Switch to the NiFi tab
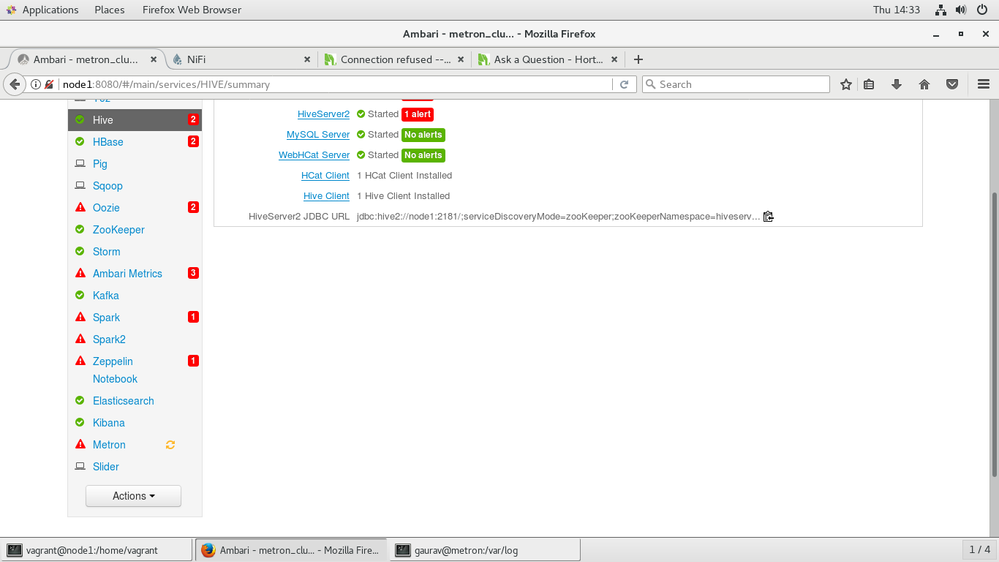The width and height of the screenshot is (999, 562). click(242, 59)
